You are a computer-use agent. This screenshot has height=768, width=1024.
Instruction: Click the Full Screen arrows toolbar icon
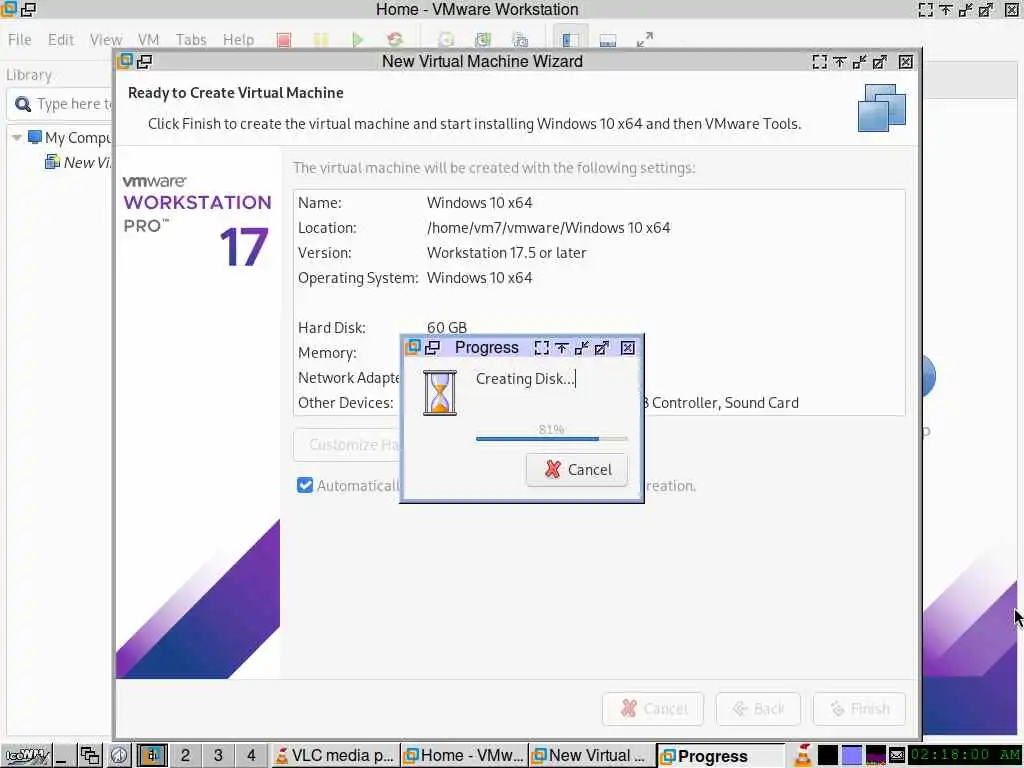click(x=645, y=40)
